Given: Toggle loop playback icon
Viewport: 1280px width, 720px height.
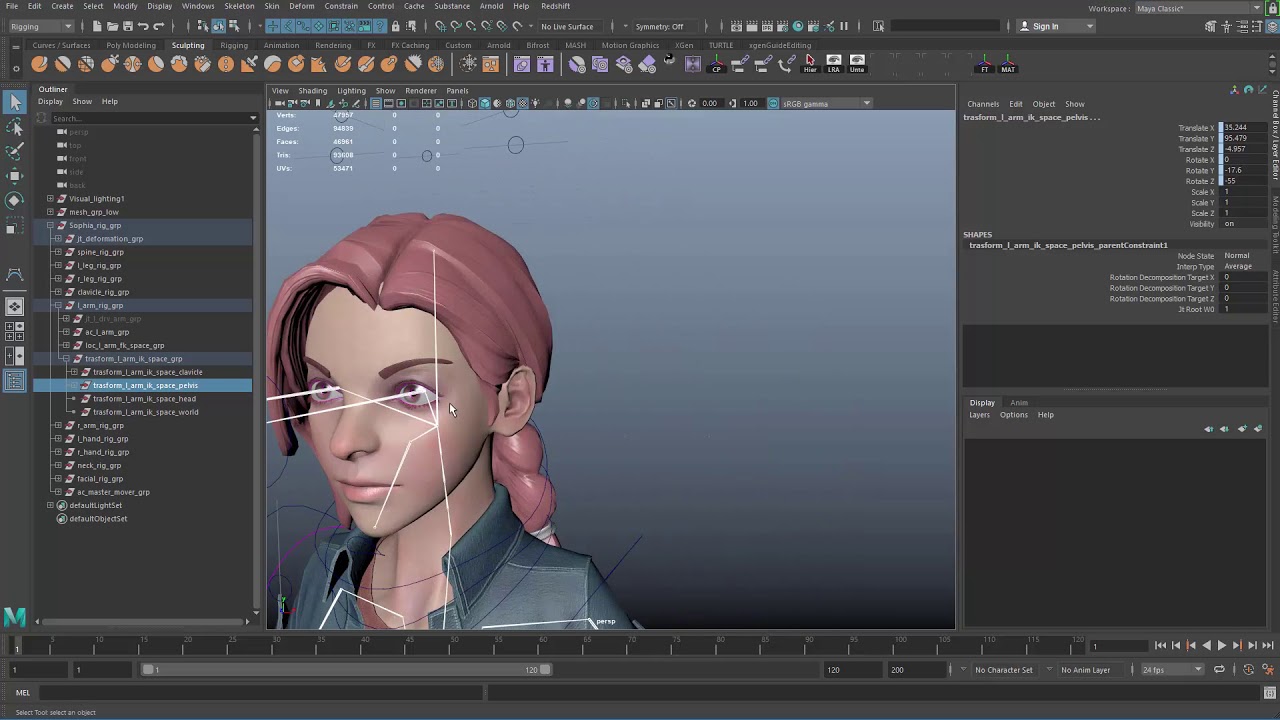Looking at the screenshot, I should click(1219, 670).
